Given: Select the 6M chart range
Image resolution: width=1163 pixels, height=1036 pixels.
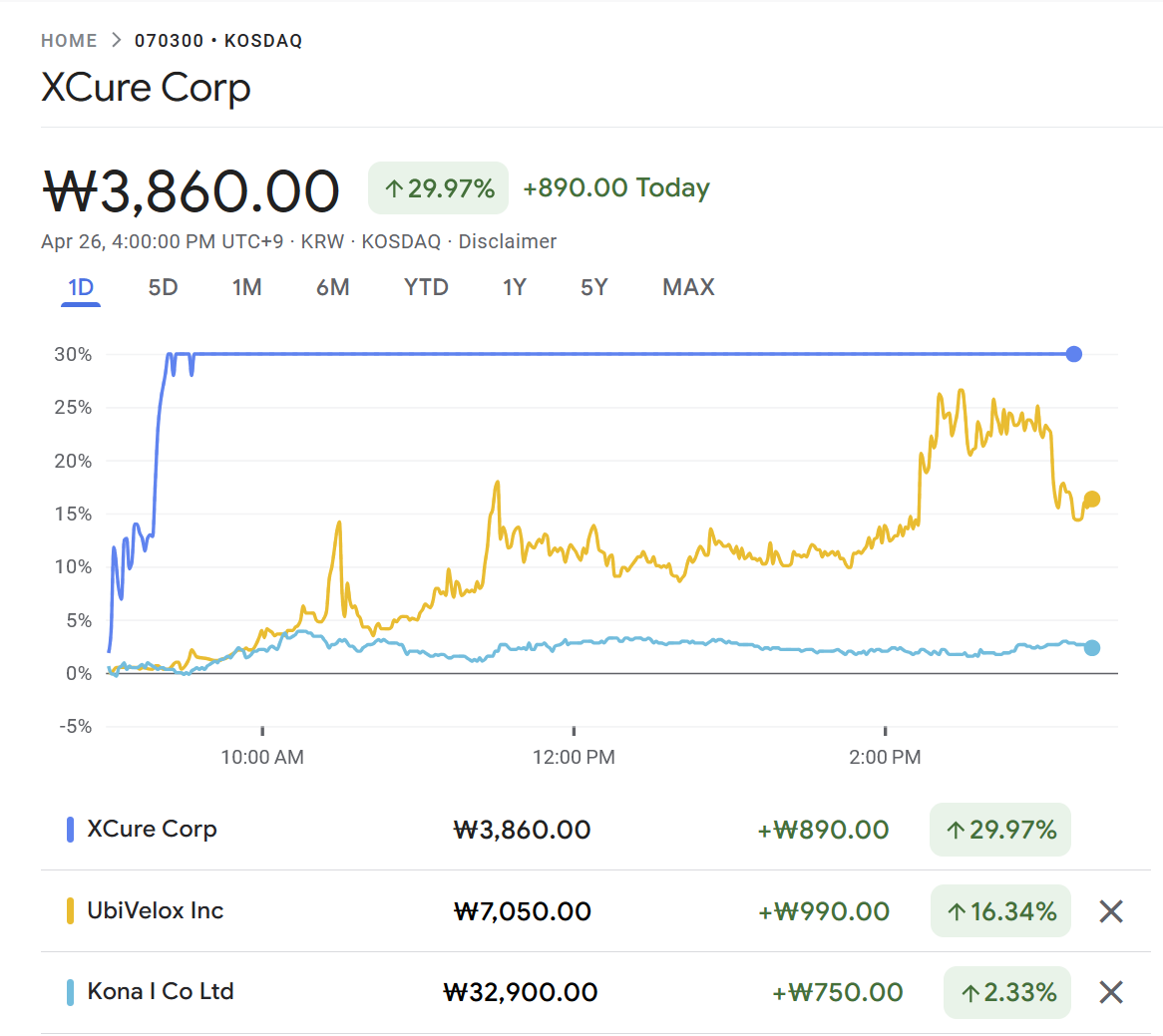Looking at the screenshot, I should [x=332, y=288].
